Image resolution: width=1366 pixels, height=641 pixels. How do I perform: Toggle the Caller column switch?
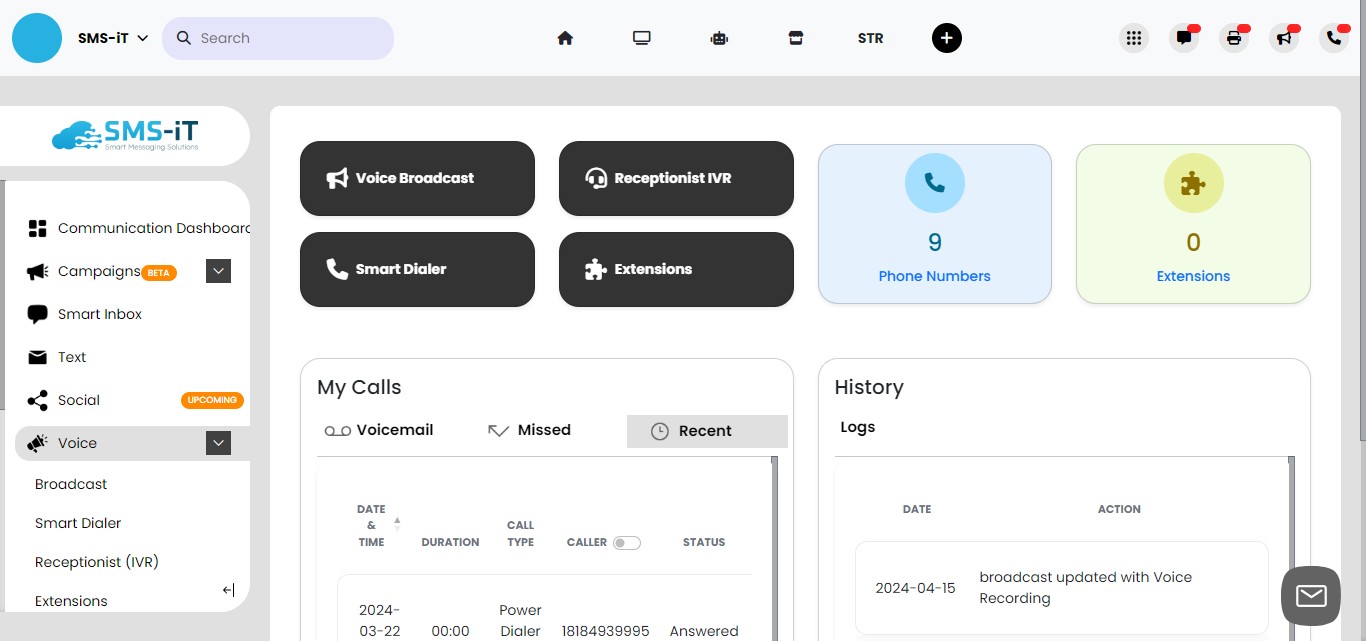click(627, 543)
